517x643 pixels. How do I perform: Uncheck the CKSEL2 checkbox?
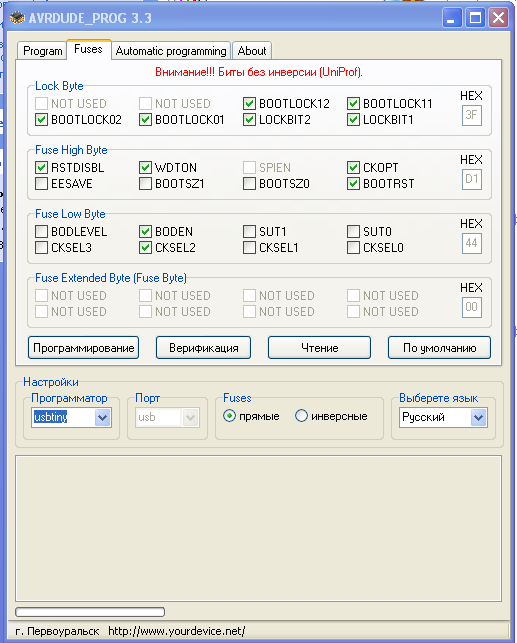(x=145, y=247)
